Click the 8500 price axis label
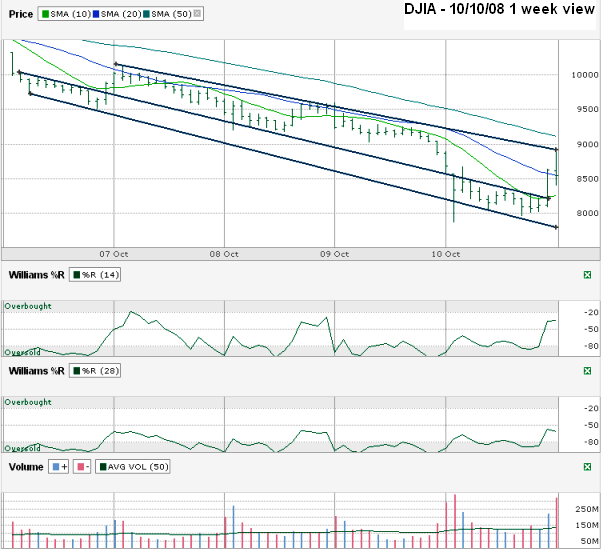Image resolution: width=603 pixels, height=552 pixels. tap(587, 179)
